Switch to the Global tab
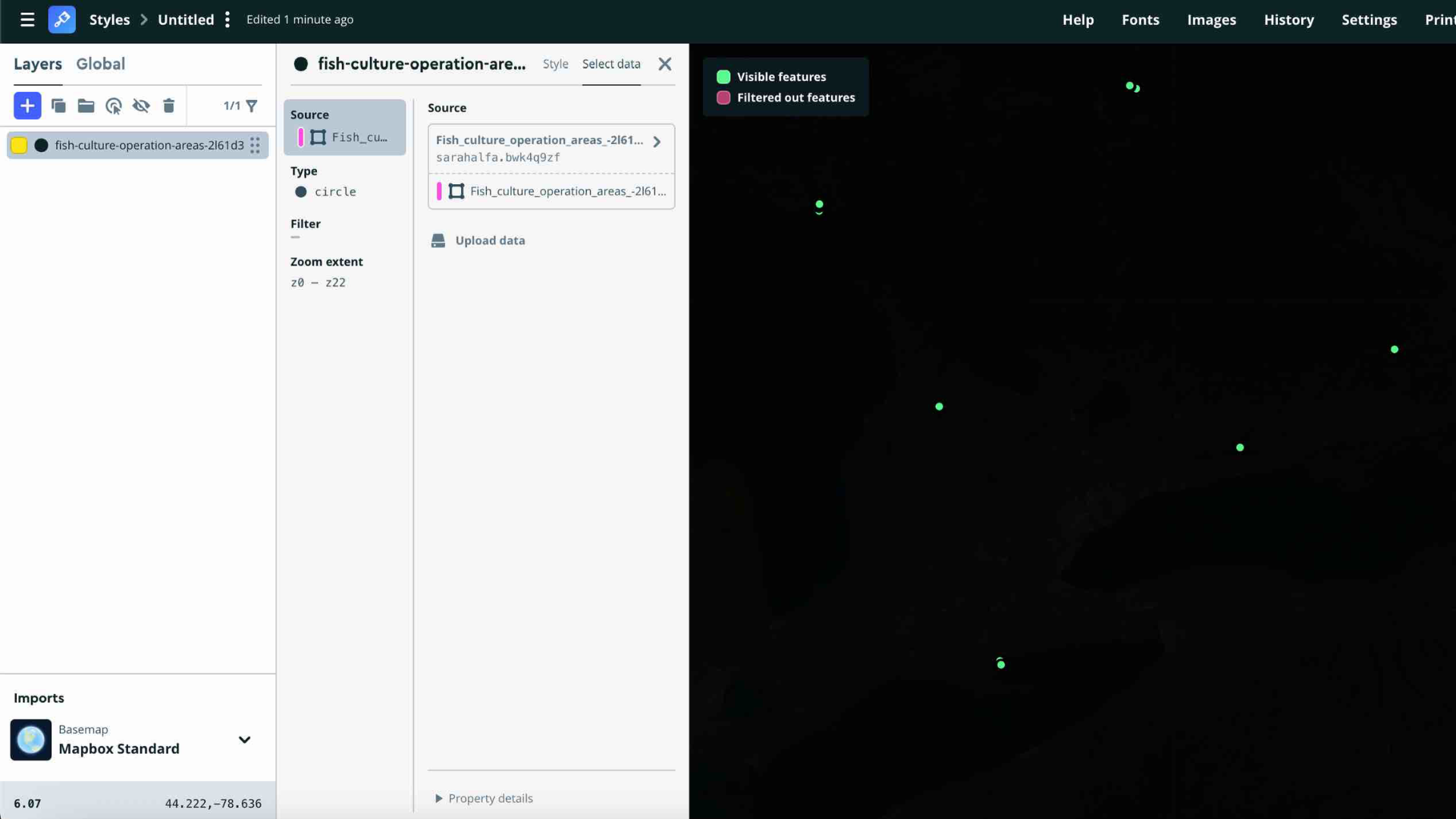 100,64
